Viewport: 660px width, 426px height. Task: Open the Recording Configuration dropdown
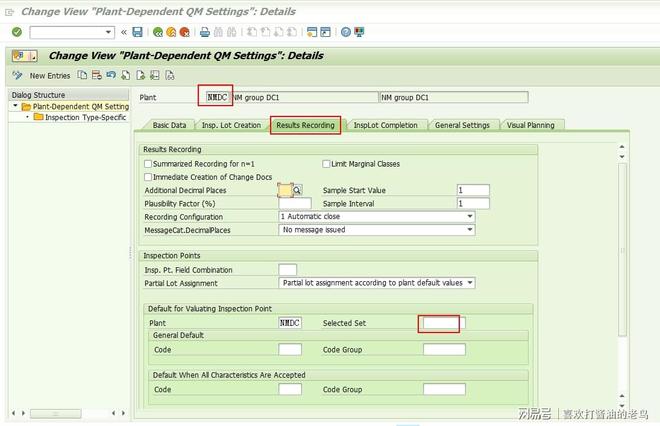tap(470, 216)
